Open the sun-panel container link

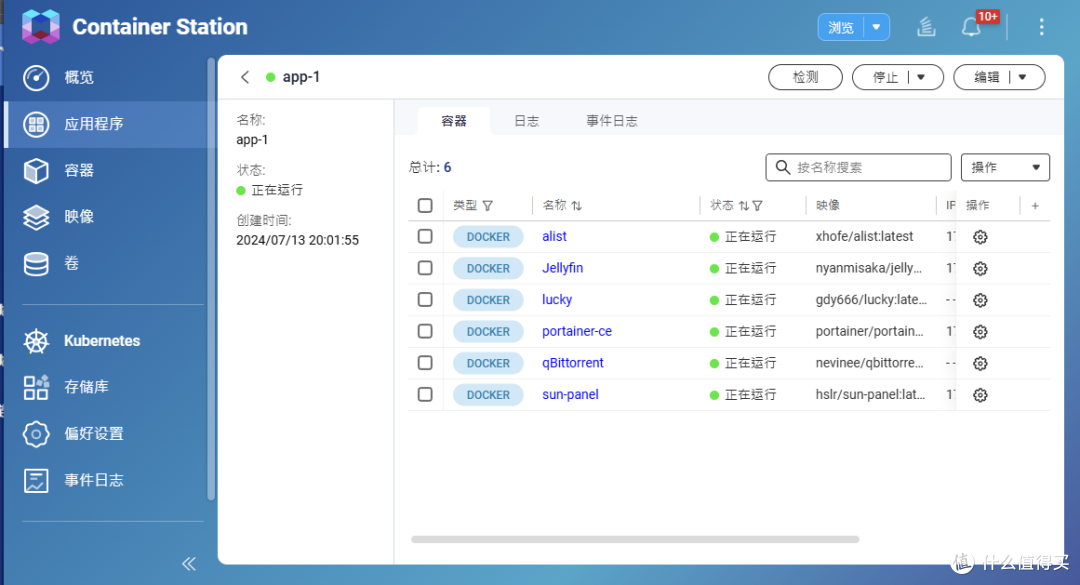click(x=570, y=395)
